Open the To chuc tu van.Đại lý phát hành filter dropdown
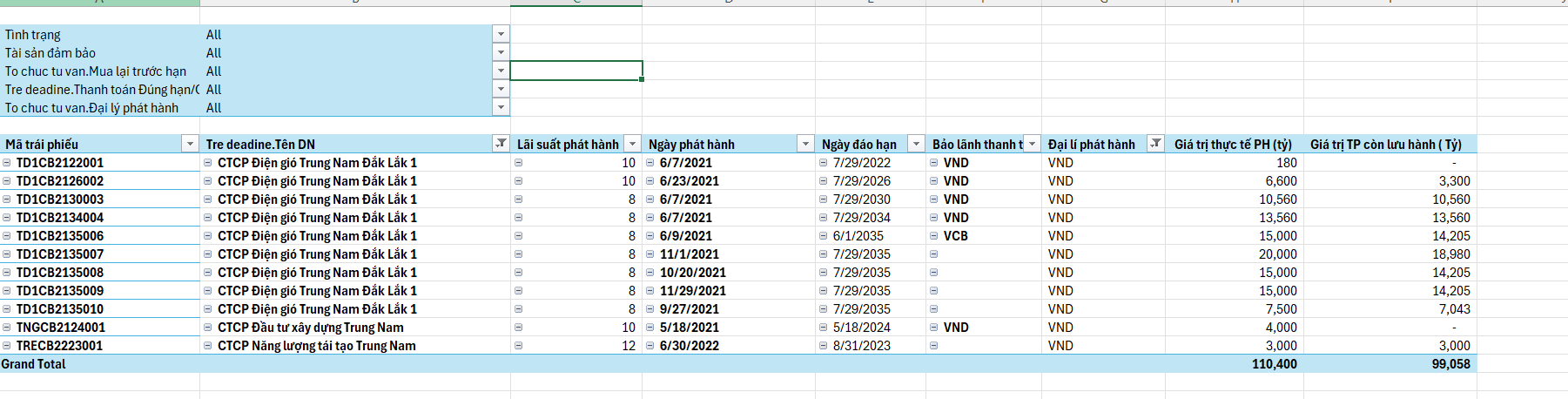The image size is (1568, 399). [x=501, y=107]
